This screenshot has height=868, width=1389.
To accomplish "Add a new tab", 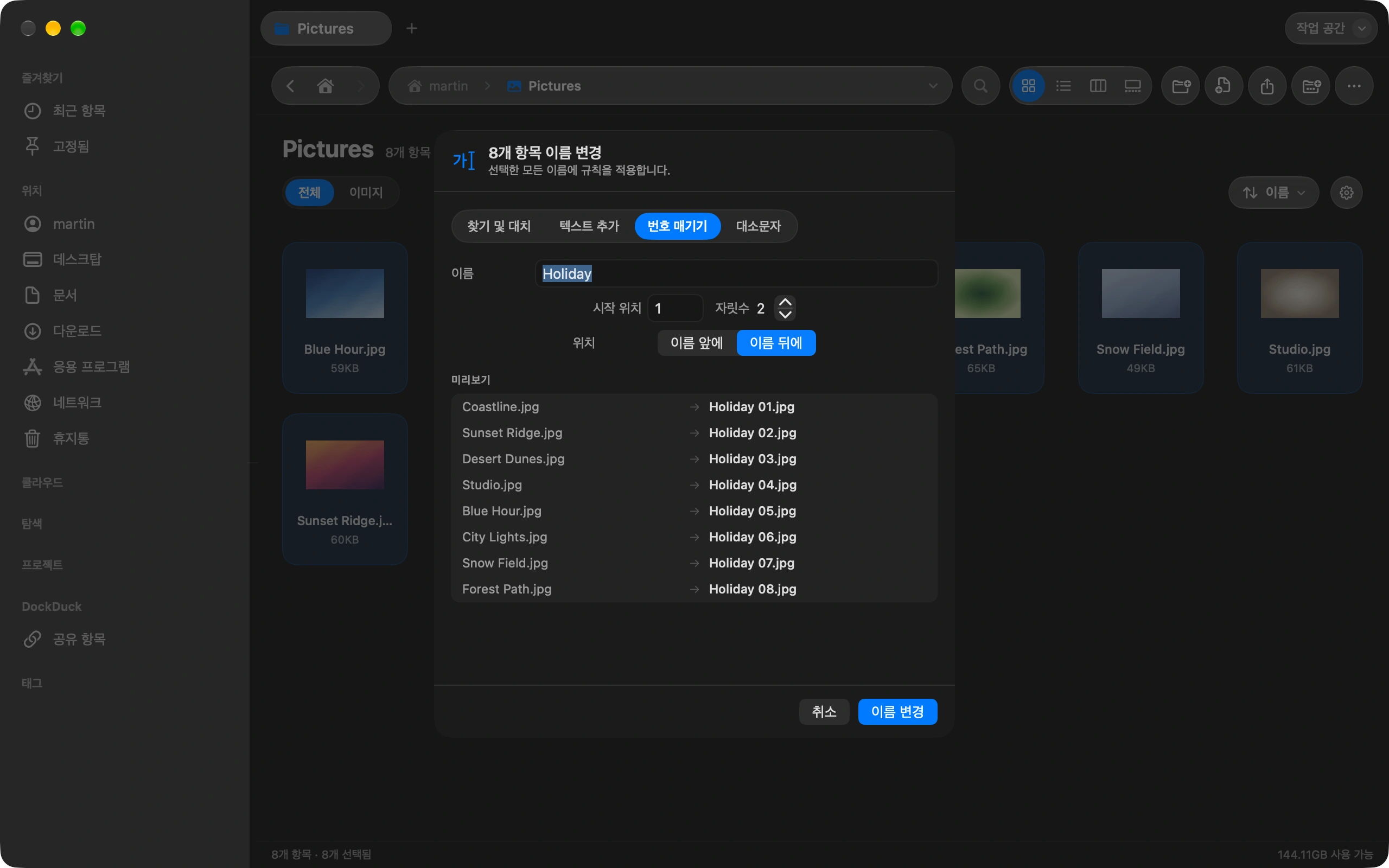I will tap(411, 28).
